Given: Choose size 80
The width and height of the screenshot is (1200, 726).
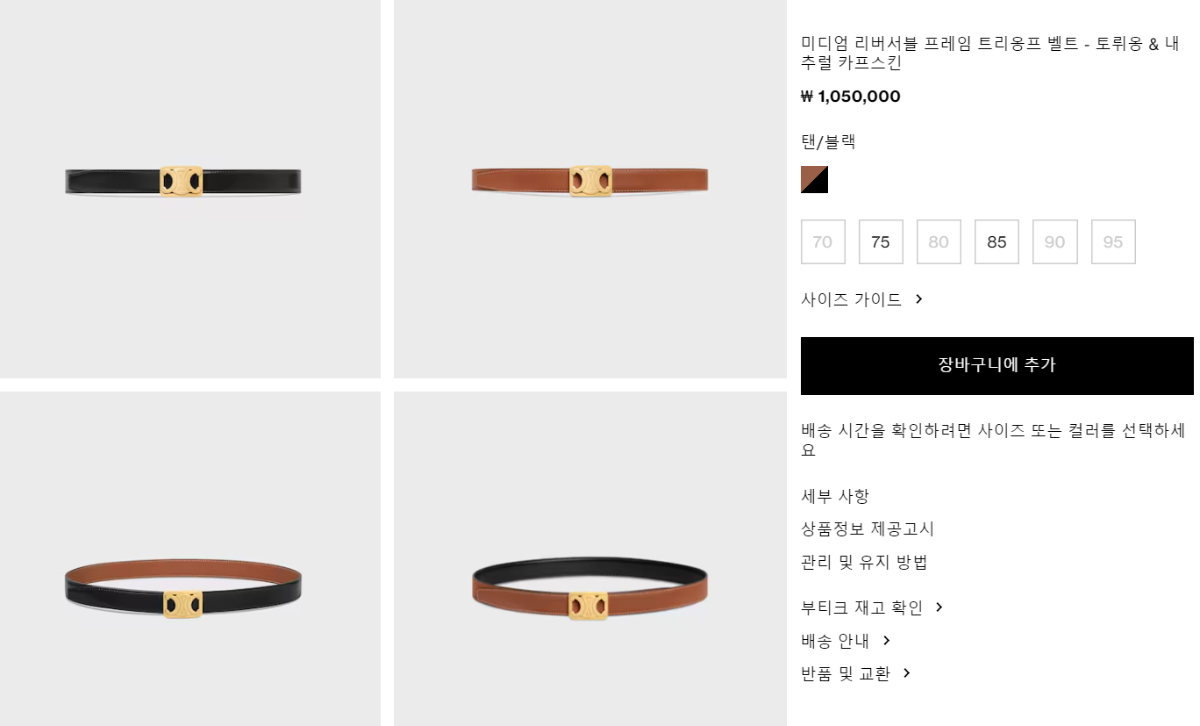Looking at the screenshot, I should coord(939,242).
